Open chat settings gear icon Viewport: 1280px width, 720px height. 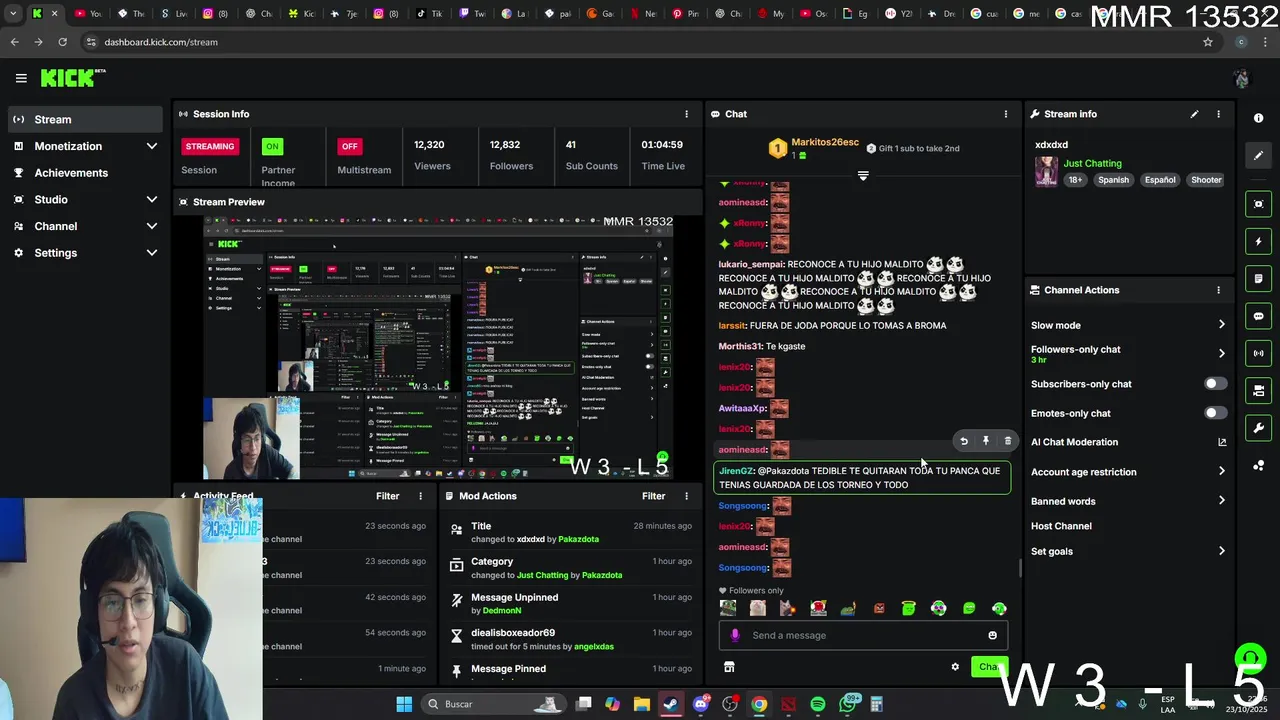coord(955,667)
